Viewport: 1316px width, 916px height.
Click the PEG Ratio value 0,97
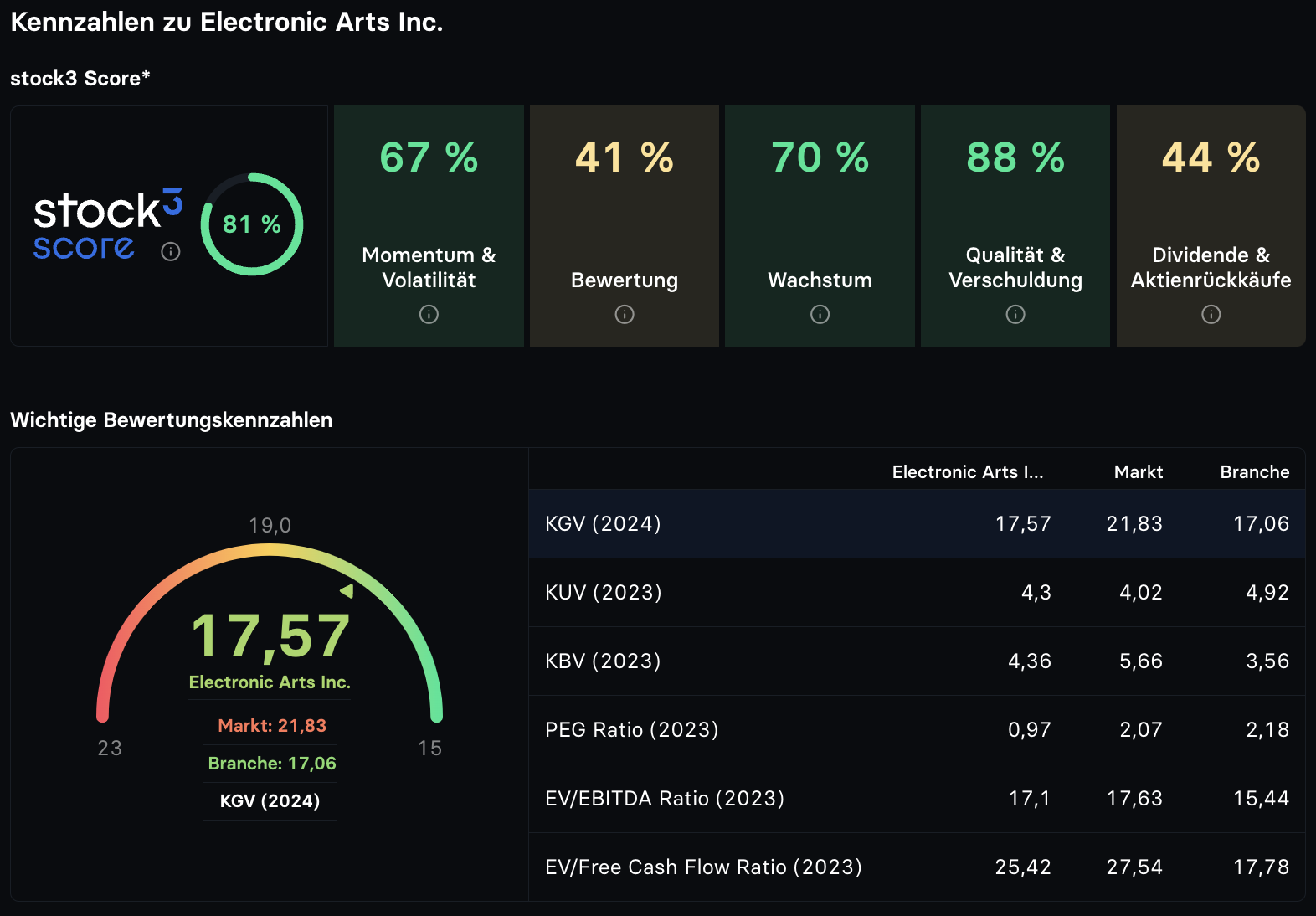(1029, 730)
